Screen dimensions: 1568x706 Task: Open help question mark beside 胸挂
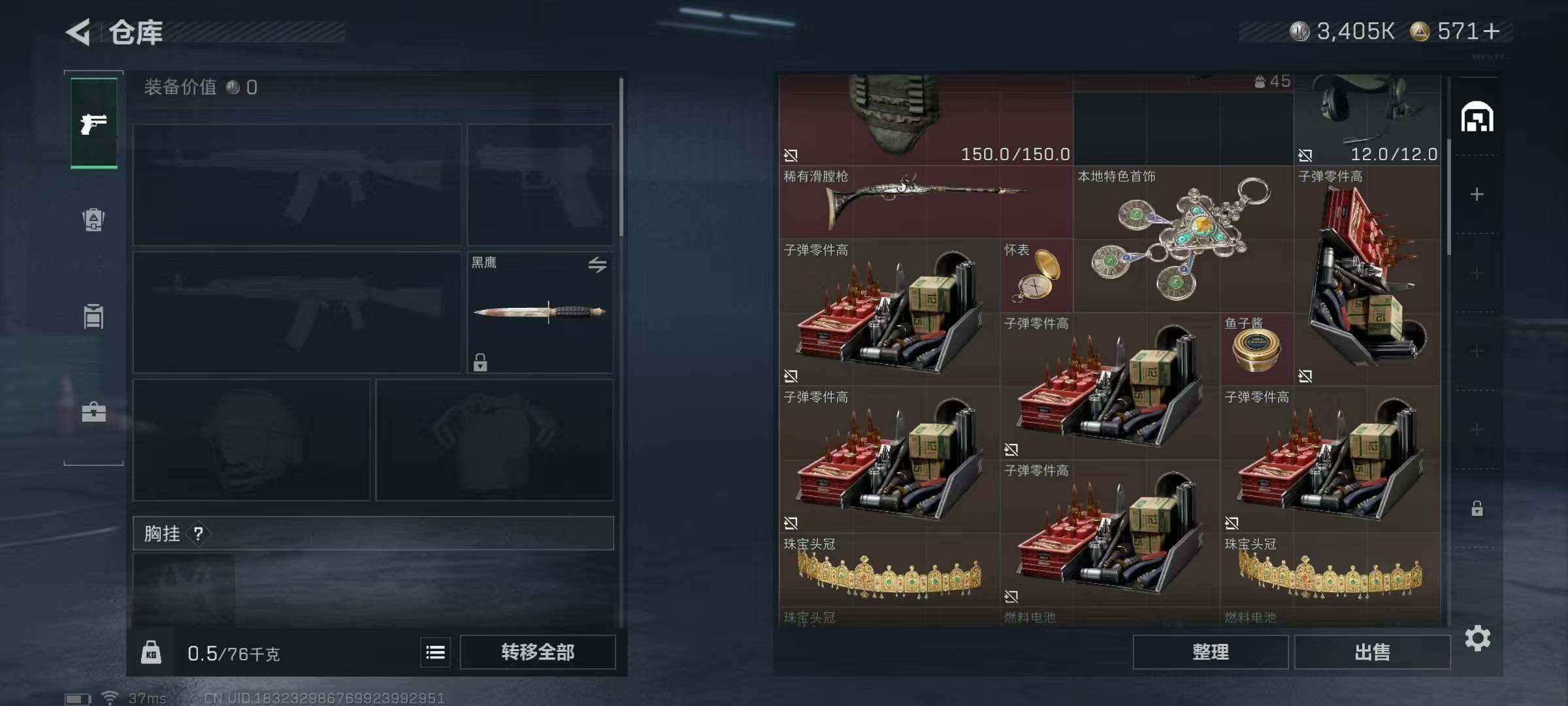click(198, 534)
